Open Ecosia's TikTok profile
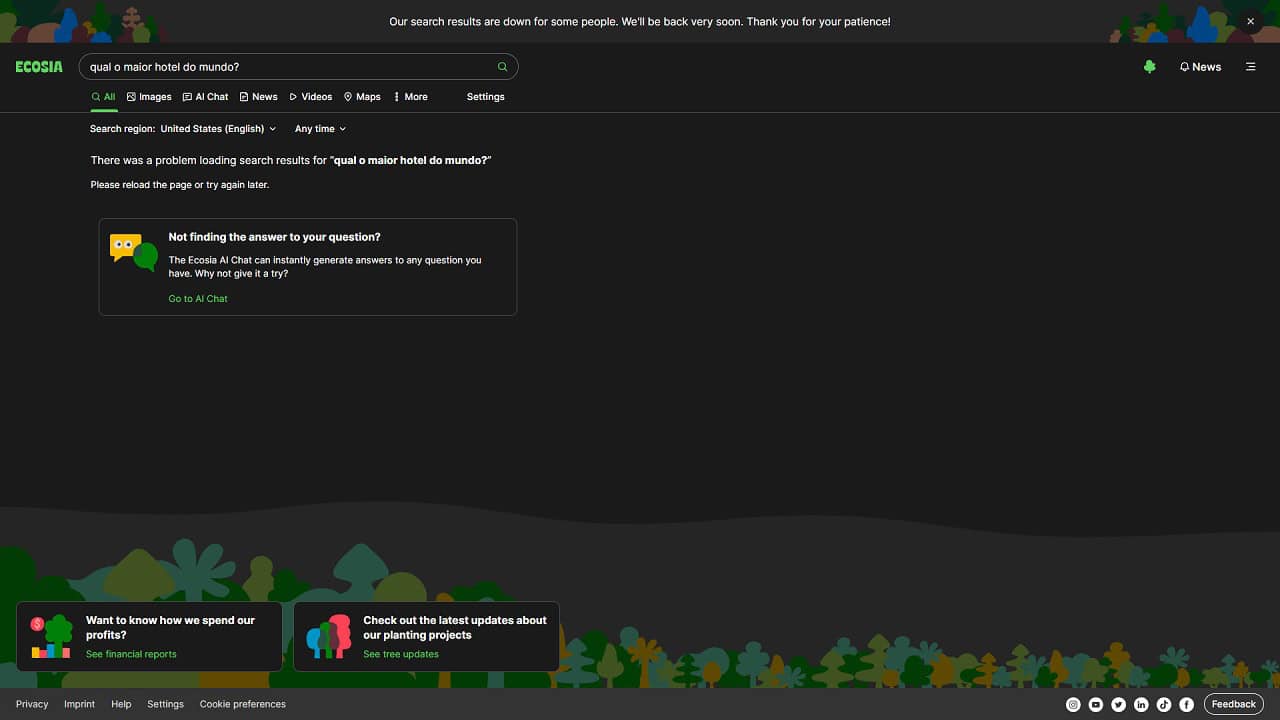The image size is (1280, 720). point(1164,705)
